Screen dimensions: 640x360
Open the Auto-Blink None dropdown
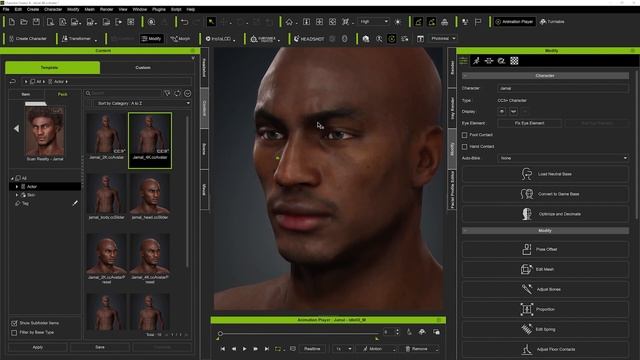(x=563, y=158)
